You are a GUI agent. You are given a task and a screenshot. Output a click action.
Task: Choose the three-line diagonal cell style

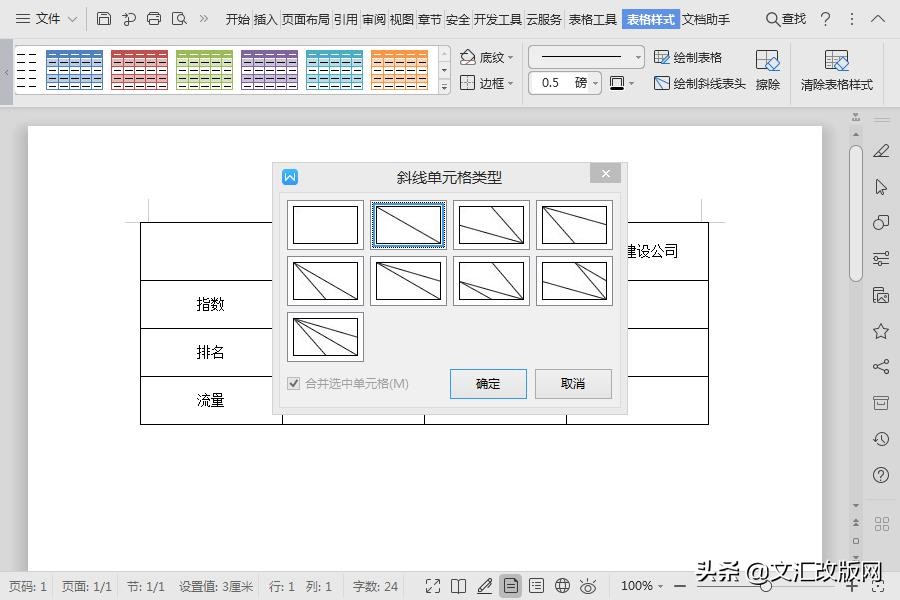tap(325, 338)
